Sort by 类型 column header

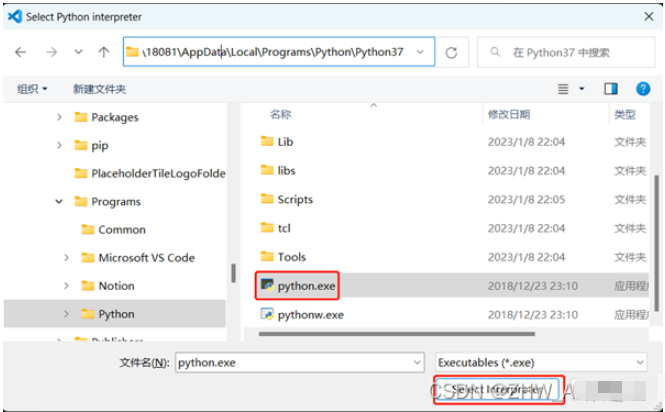pos(625,114)
